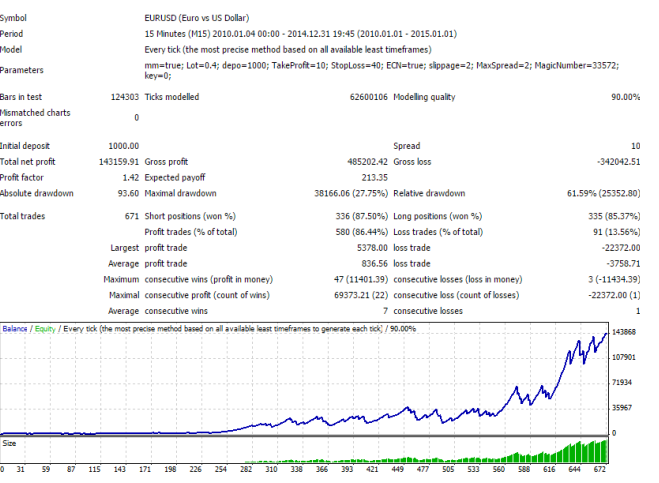This screenshot has width=659, height=483.
Task: Click the average loss trade value -3758.71
Action: point(623,264)
